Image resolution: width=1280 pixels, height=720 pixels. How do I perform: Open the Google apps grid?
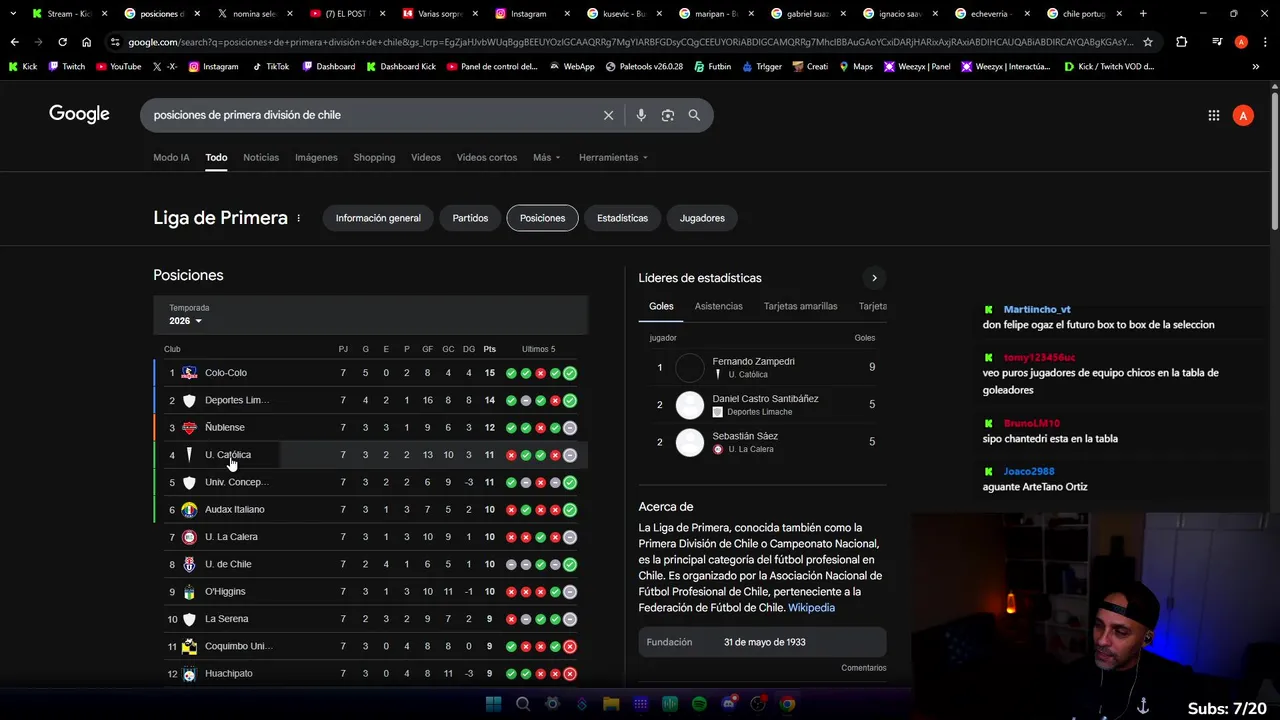[1214, 115]
